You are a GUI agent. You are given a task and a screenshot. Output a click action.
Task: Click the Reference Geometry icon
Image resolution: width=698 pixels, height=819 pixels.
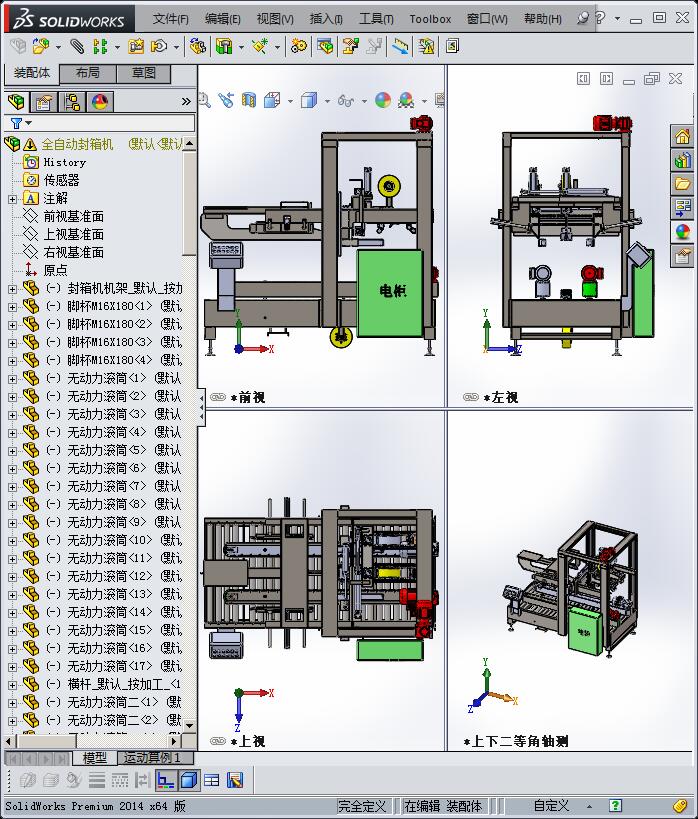point(260,46)
